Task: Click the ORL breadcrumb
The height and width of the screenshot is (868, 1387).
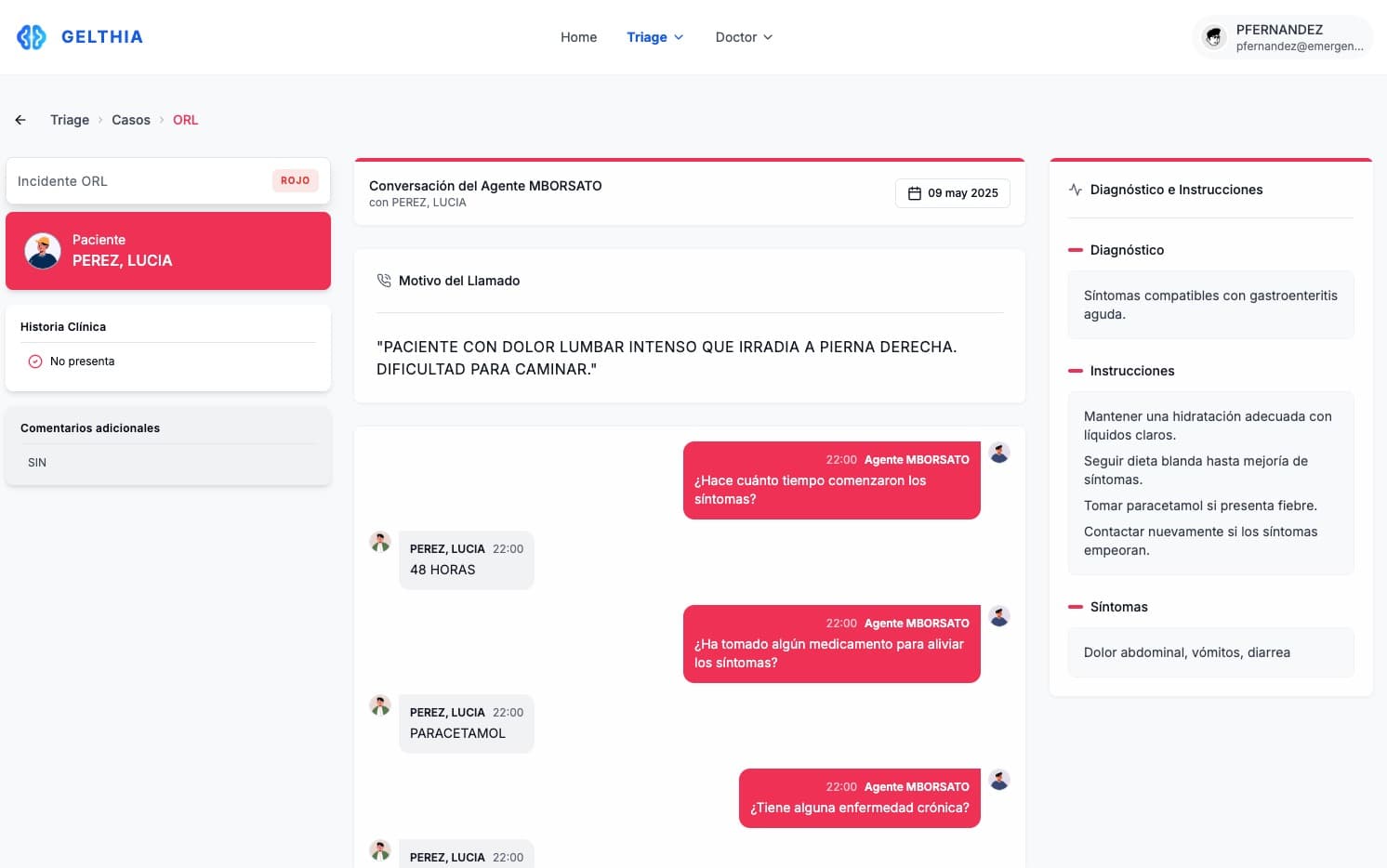Action: click(185, 120)
